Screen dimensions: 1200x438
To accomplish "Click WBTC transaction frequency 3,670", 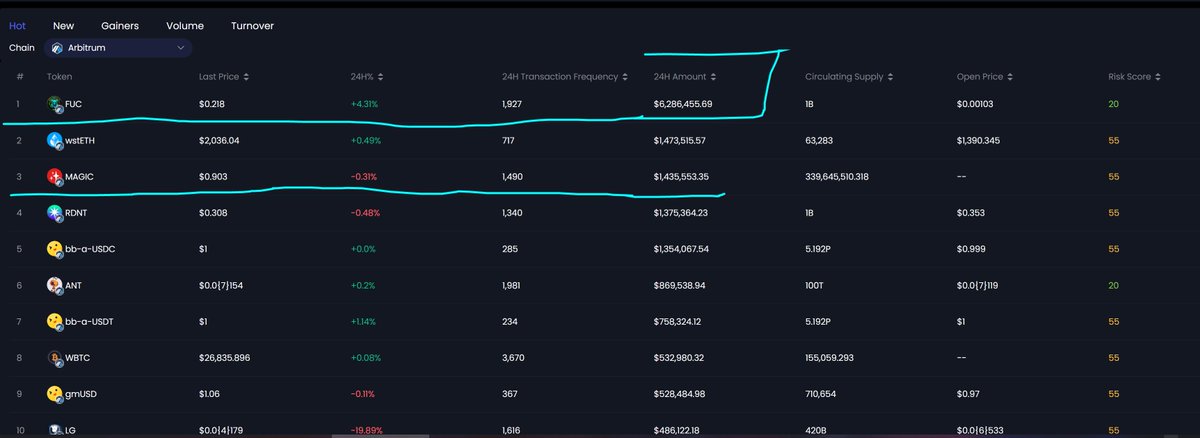I will [513, 357].
